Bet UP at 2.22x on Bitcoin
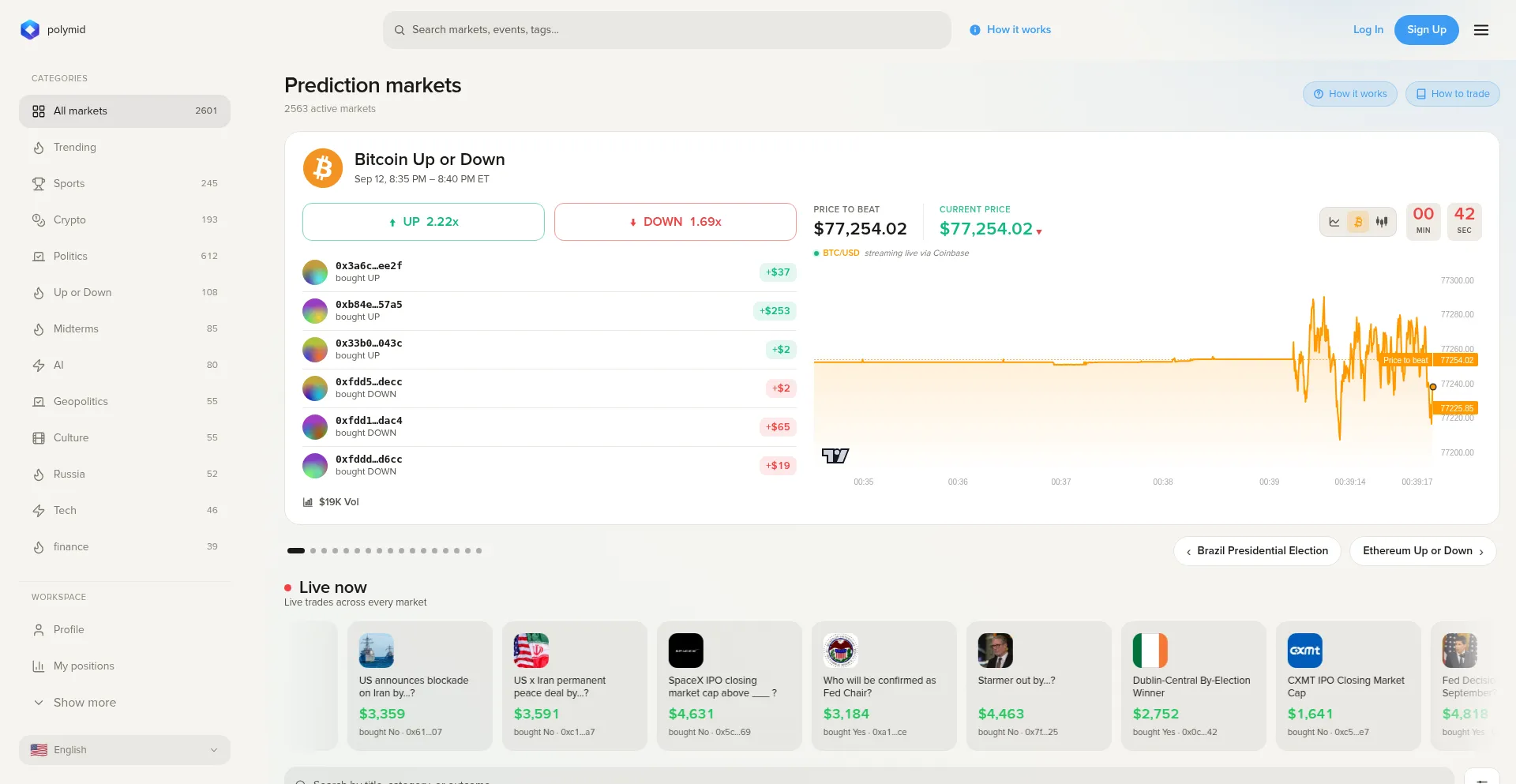 tap(423, 222)
